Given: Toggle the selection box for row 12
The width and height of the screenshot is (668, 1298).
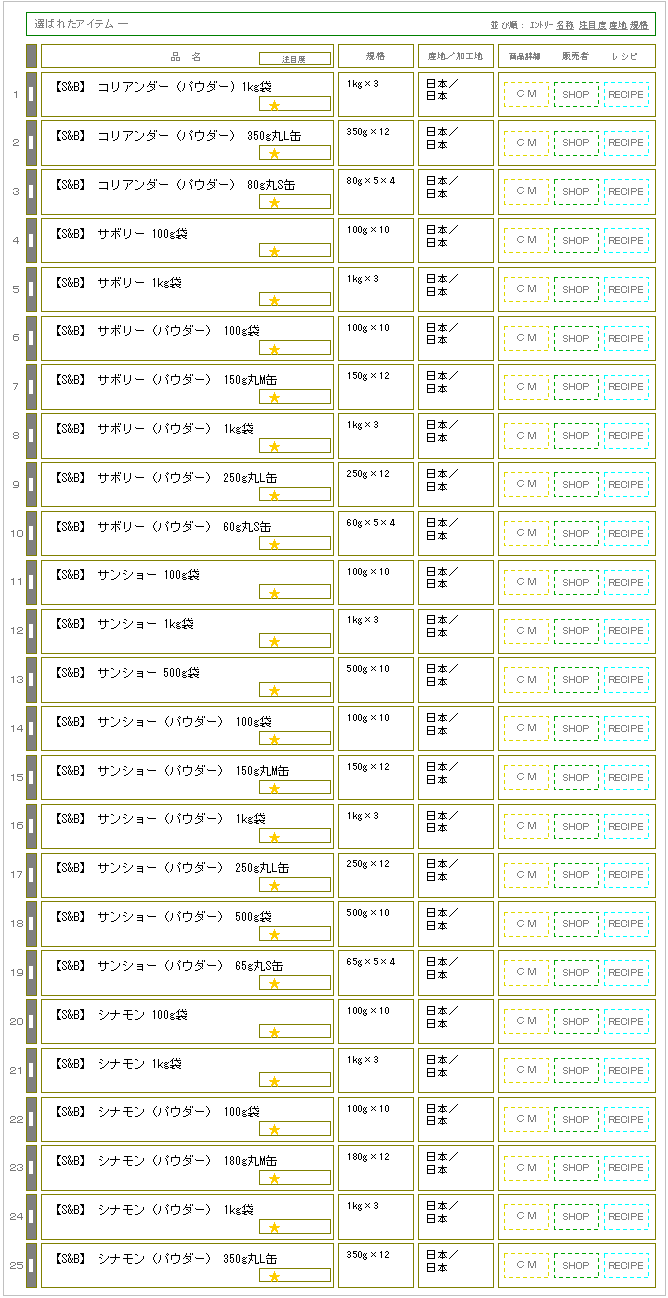Looking at the screenshot, I should coord(31,631).
